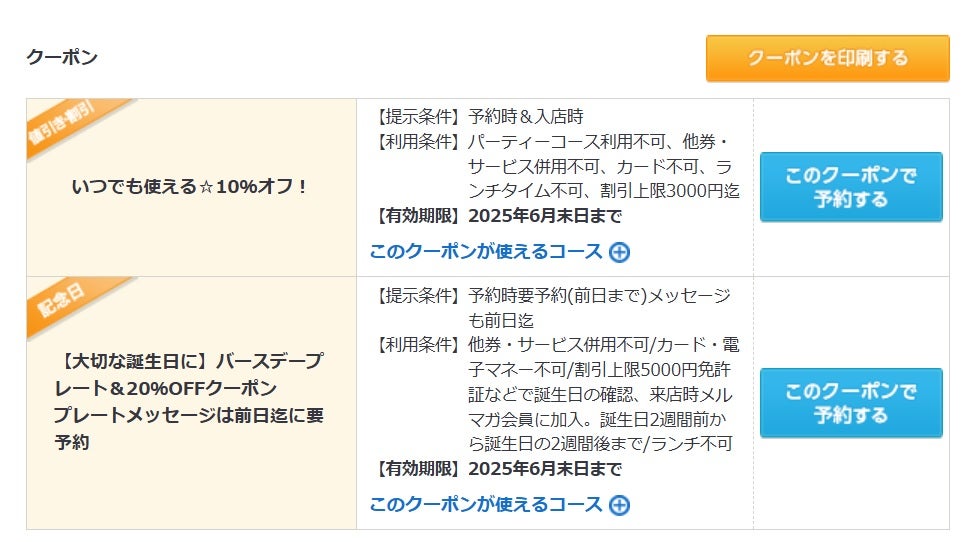Reserve with the birthday 20%OFF coupon button
964x542 pixels.
pos(851,403)
